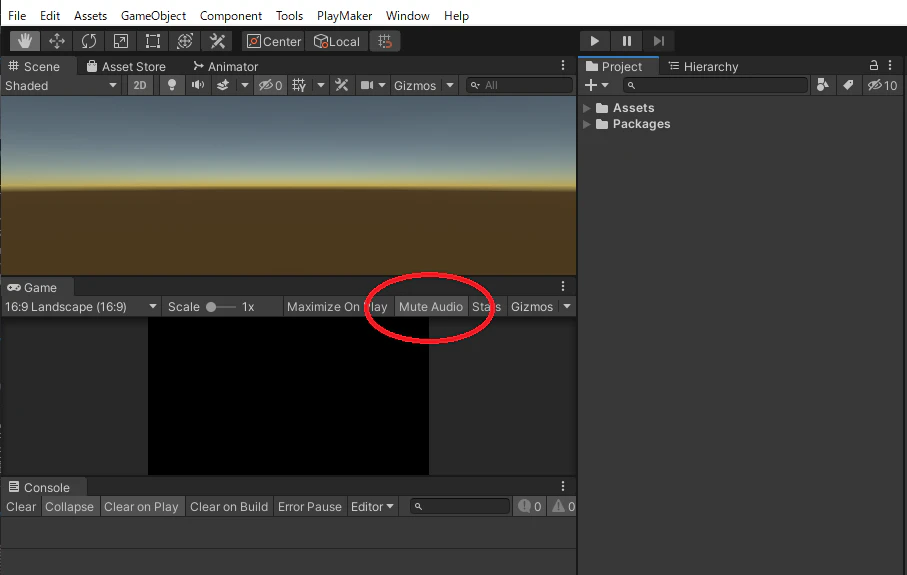
Task: Toggle grid snapping button in toolbar
Action: (x=385, y=41)
